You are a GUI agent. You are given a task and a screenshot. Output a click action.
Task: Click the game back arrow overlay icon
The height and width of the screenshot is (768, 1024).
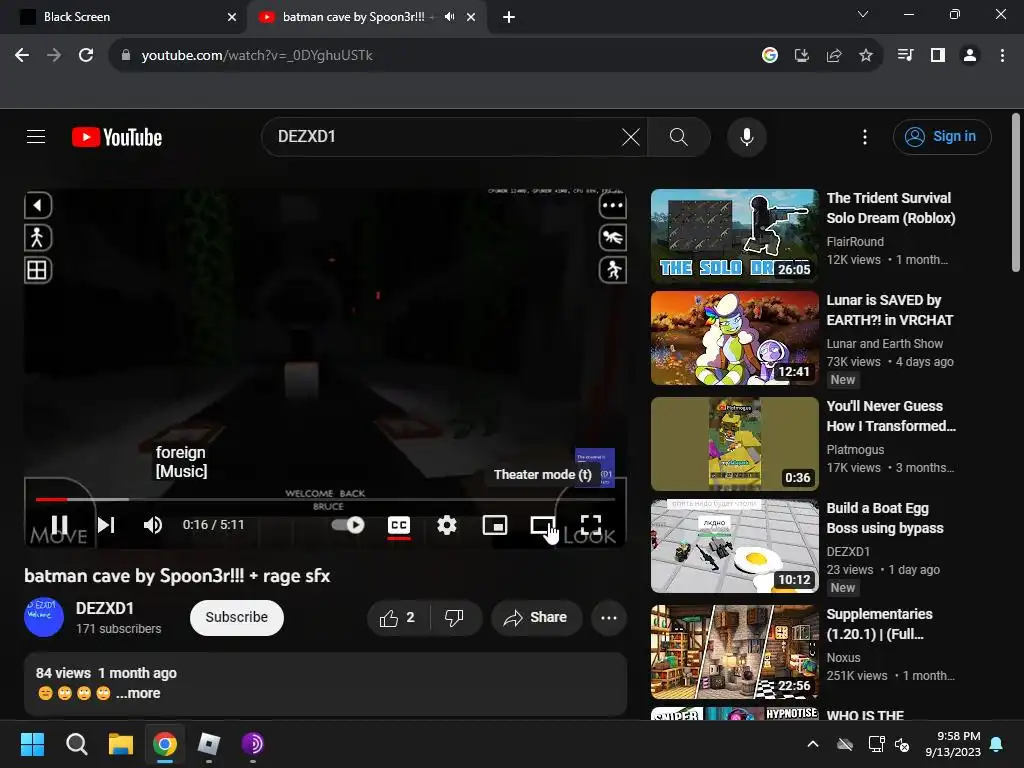38,206
